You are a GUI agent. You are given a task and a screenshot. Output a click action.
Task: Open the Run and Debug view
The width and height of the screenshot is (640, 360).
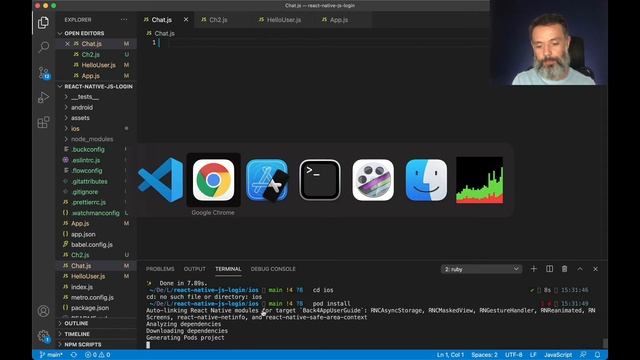click(43, 98)
